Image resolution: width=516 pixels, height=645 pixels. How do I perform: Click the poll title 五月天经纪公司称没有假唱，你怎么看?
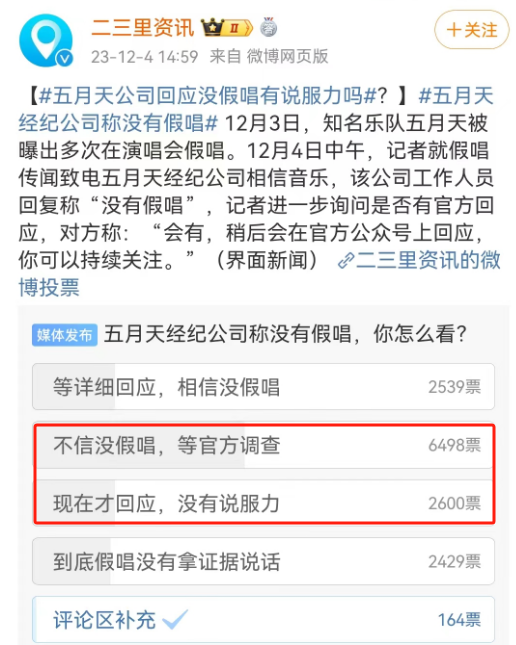click(x=285, y=334)
